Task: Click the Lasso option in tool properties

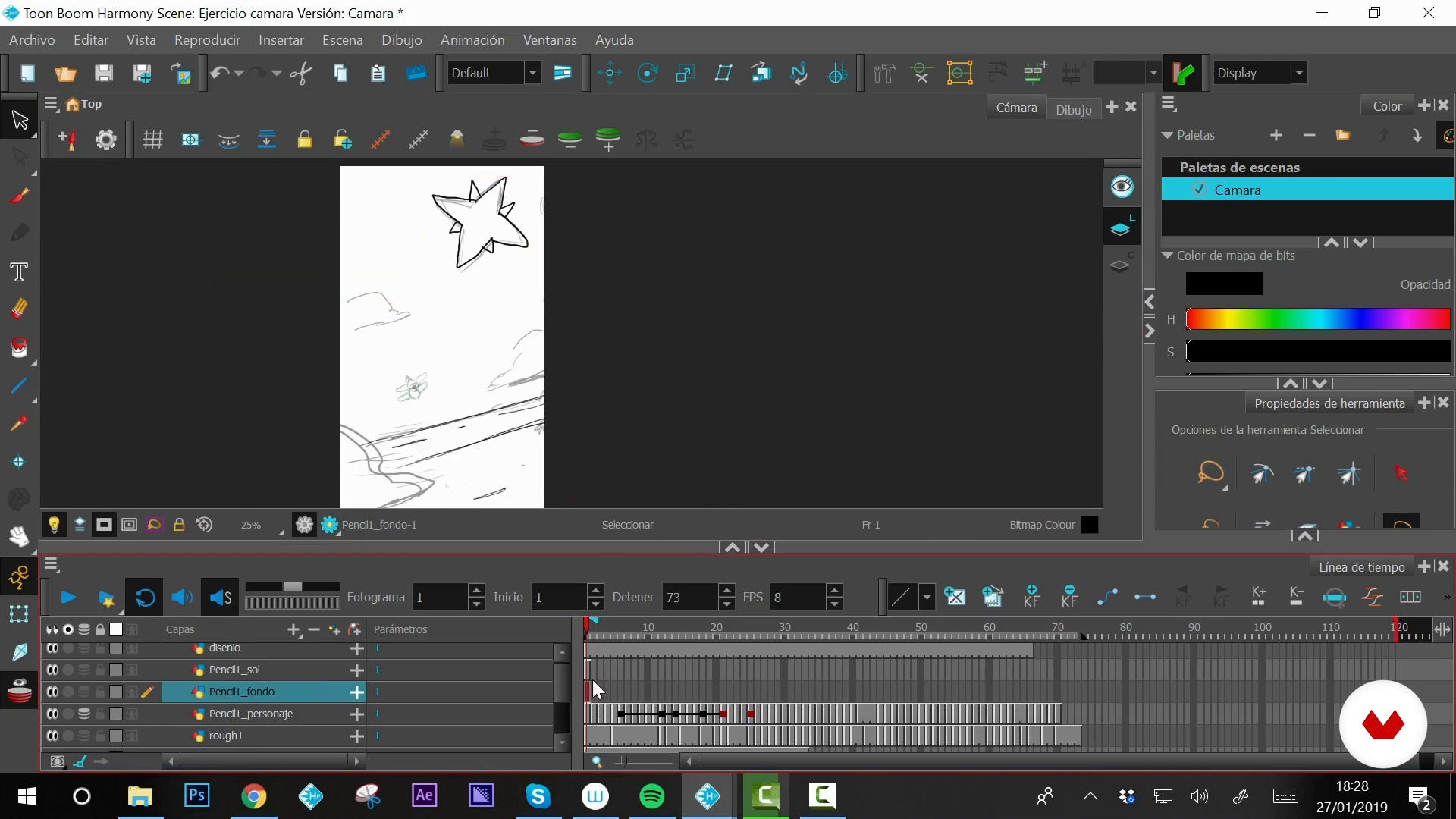Action: pyautogui.click(x=1211, y=474)
